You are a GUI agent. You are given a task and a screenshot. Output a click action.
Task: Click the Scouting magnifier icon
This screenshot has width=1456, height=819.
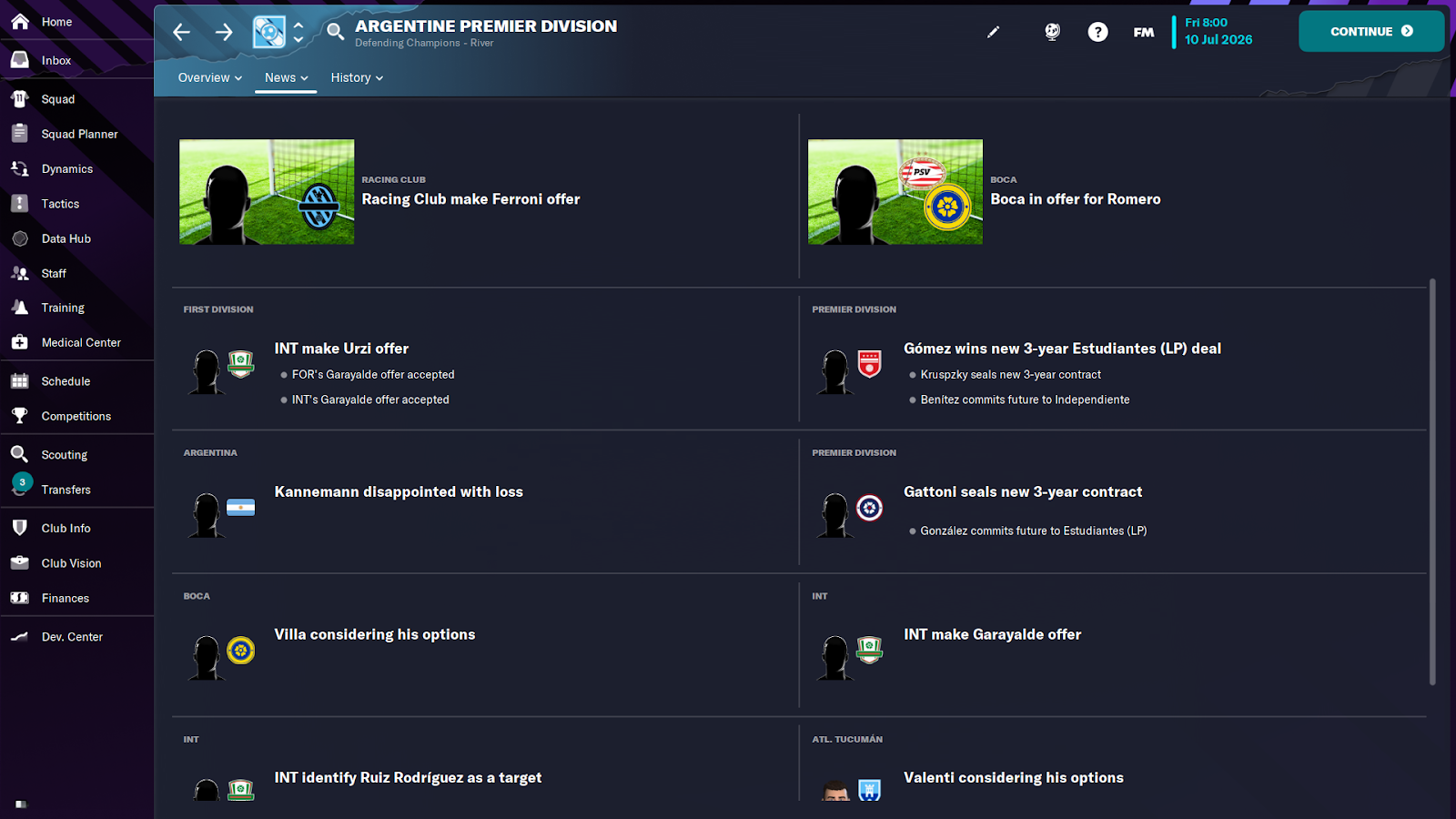point(20,454)
